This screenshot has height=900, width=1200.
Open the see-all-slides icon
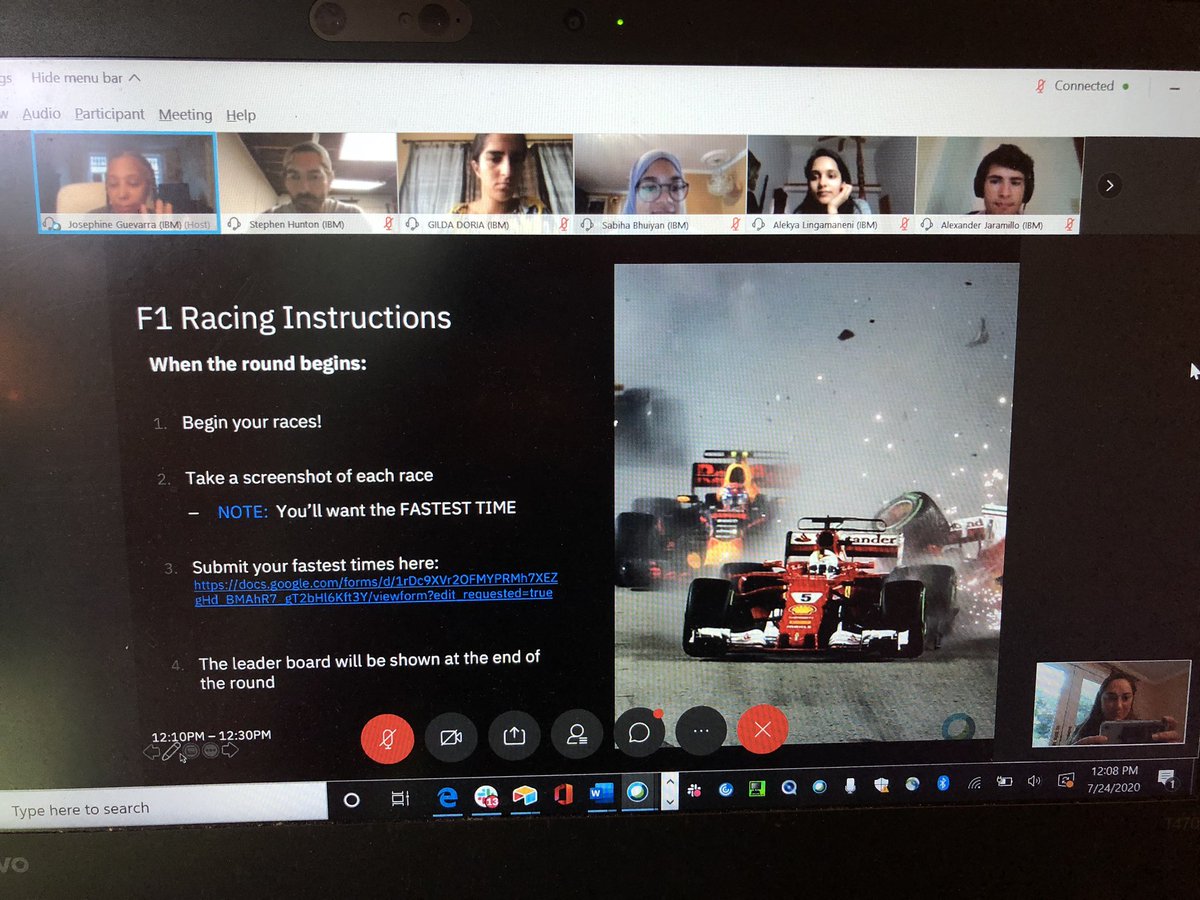point(190,751)
